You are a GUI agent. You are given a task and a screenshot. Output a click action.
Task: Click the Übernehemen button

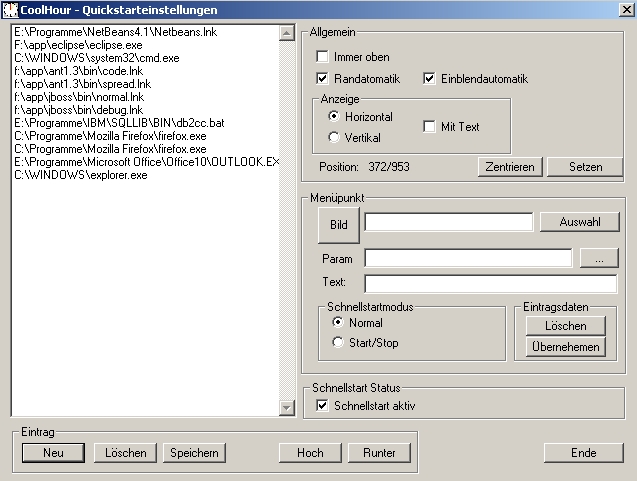[566, 347]
